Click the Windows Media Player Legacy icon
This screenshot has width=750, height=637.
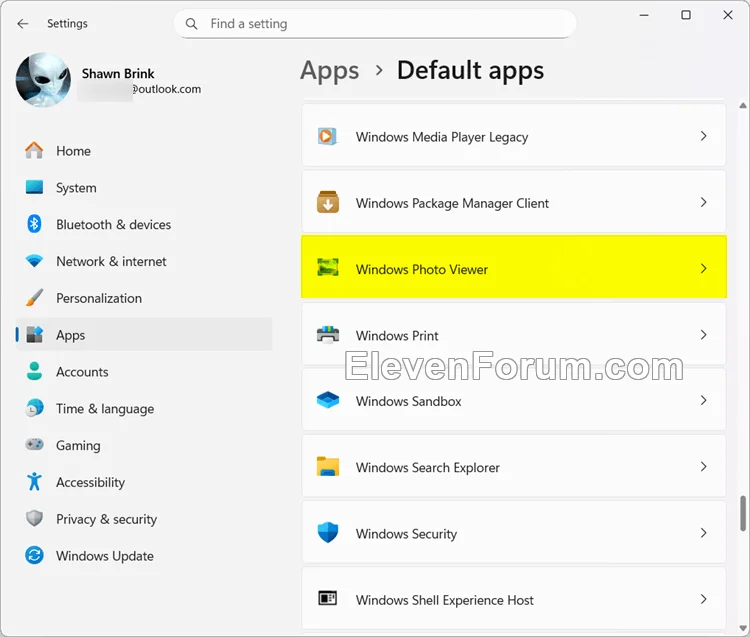point(328,136)
